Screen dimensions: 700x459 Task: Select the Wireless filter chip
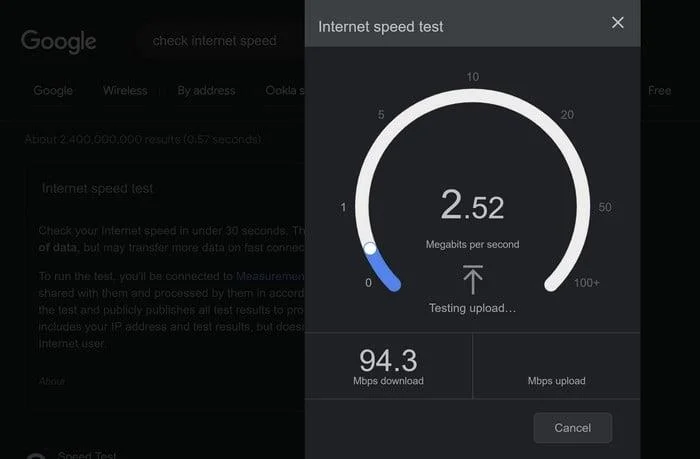(x=125, y=91)
